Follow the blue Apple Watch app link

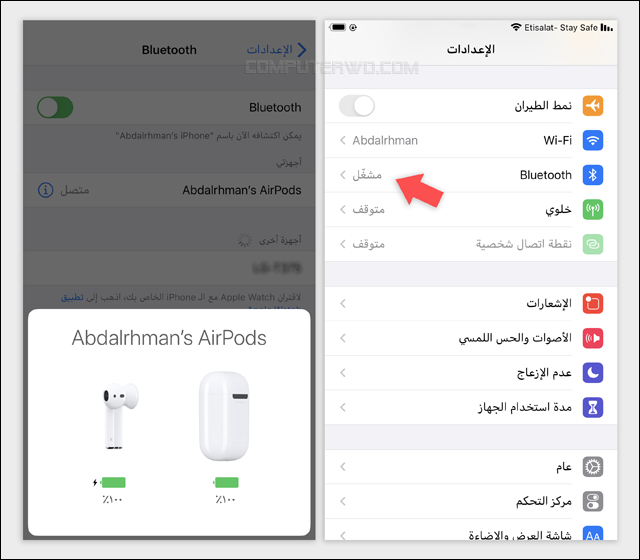[72, 297]
